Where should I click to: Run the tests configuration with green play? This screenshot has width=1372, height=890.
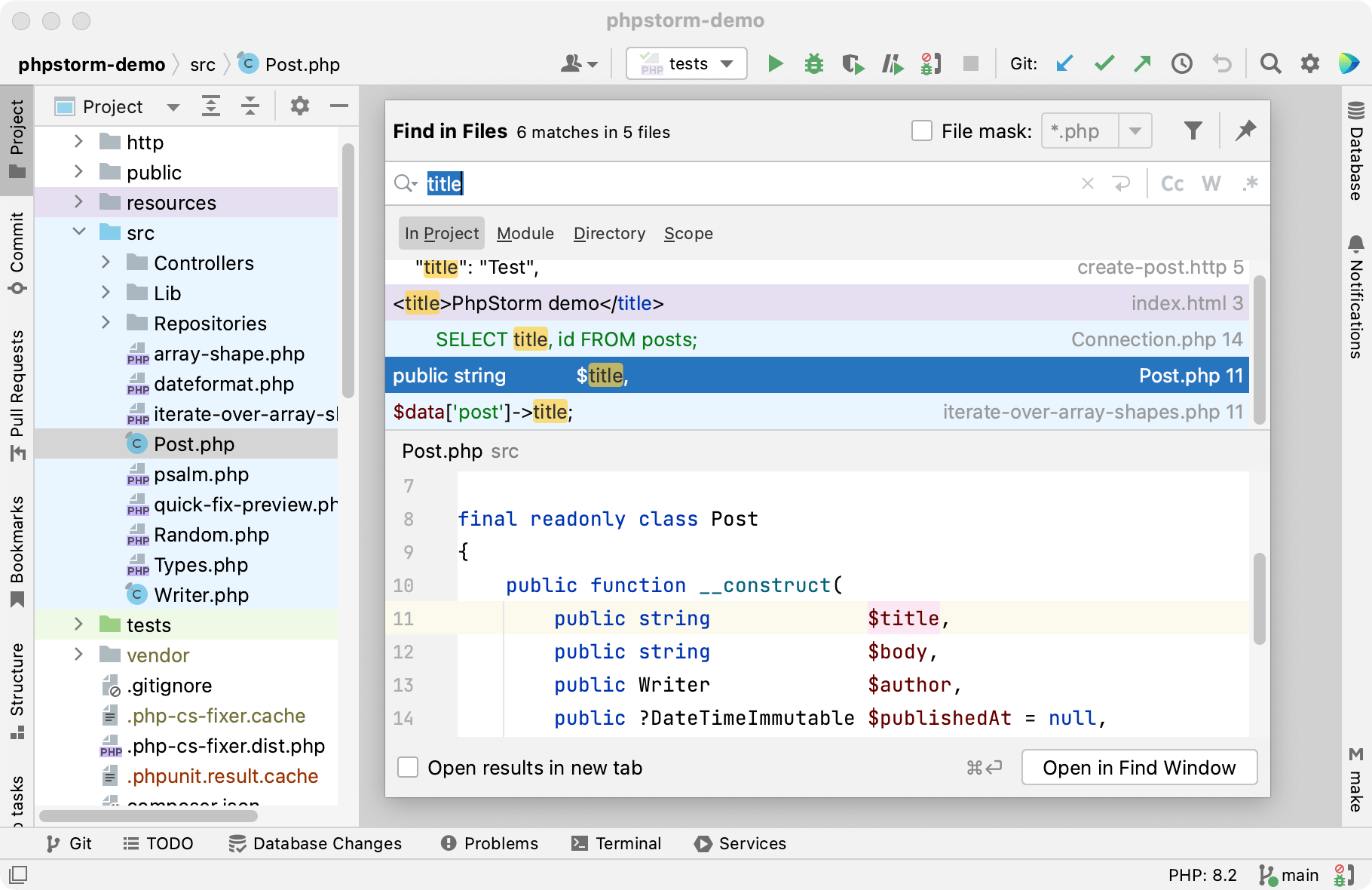pos(775,63)
